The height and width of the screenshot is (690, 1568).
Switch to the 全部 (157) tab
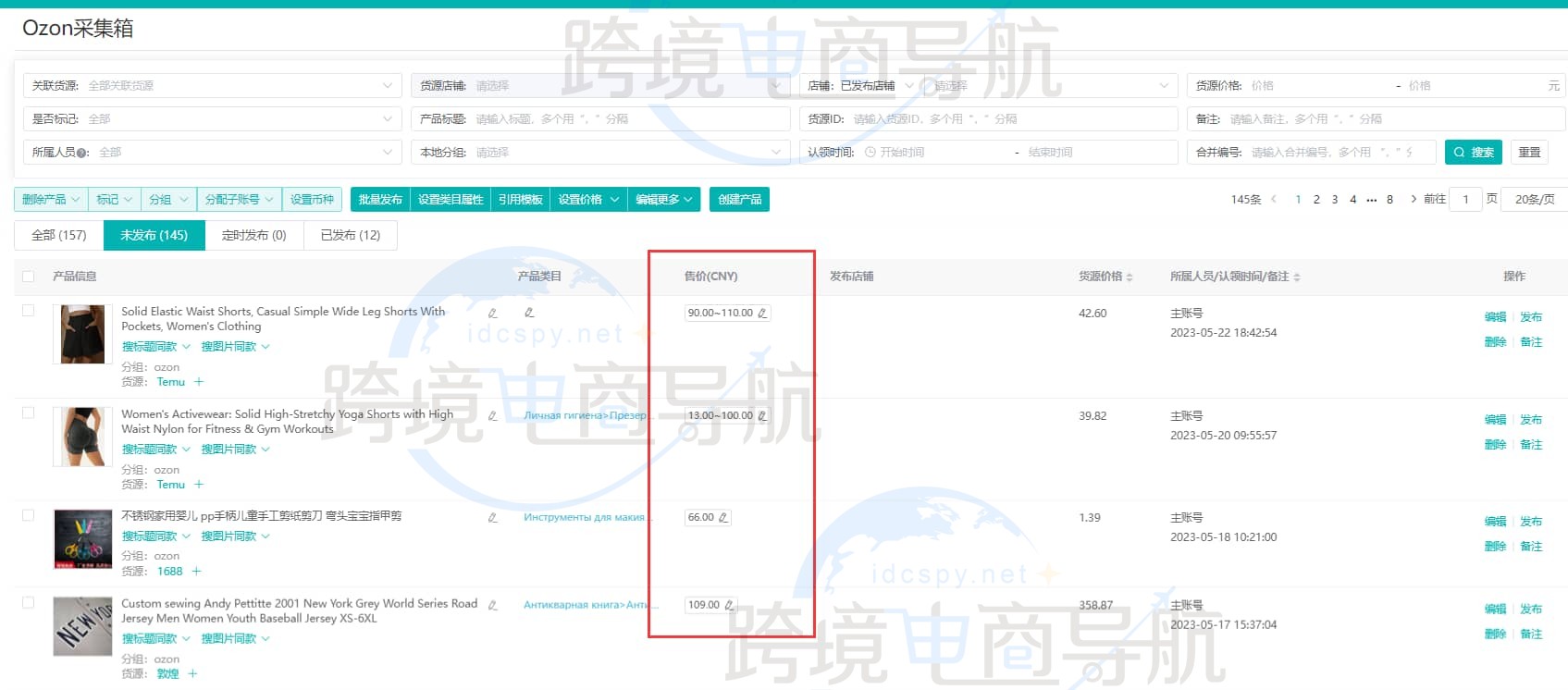pyautogui.click(x=59, y=235)
